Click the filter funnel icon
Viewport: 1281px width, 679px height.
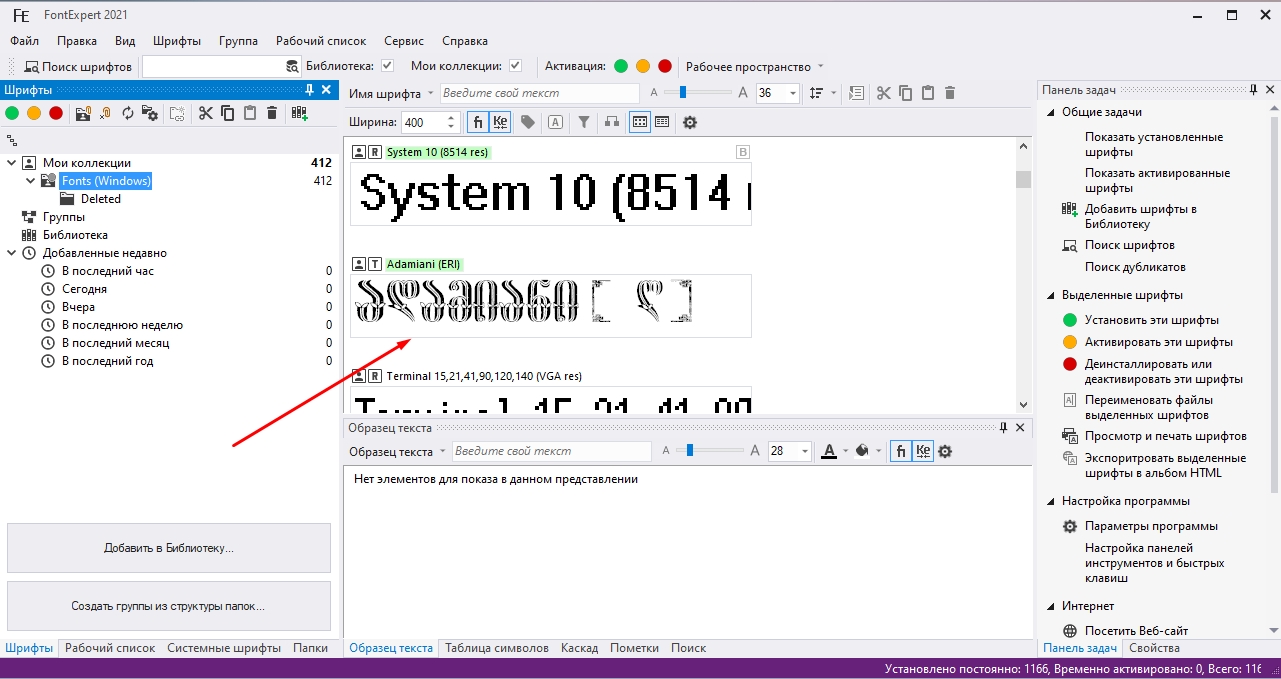point(583,122)
